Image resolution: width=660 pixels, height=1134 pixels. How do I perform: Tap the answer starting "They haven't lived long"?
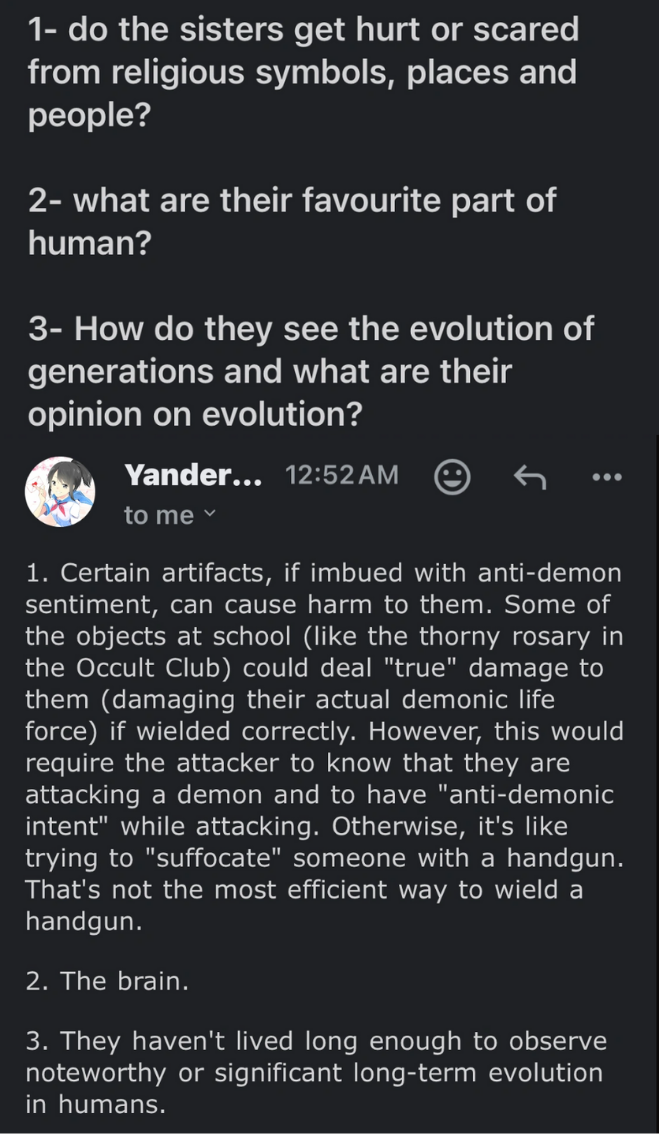pos(316,1073)
